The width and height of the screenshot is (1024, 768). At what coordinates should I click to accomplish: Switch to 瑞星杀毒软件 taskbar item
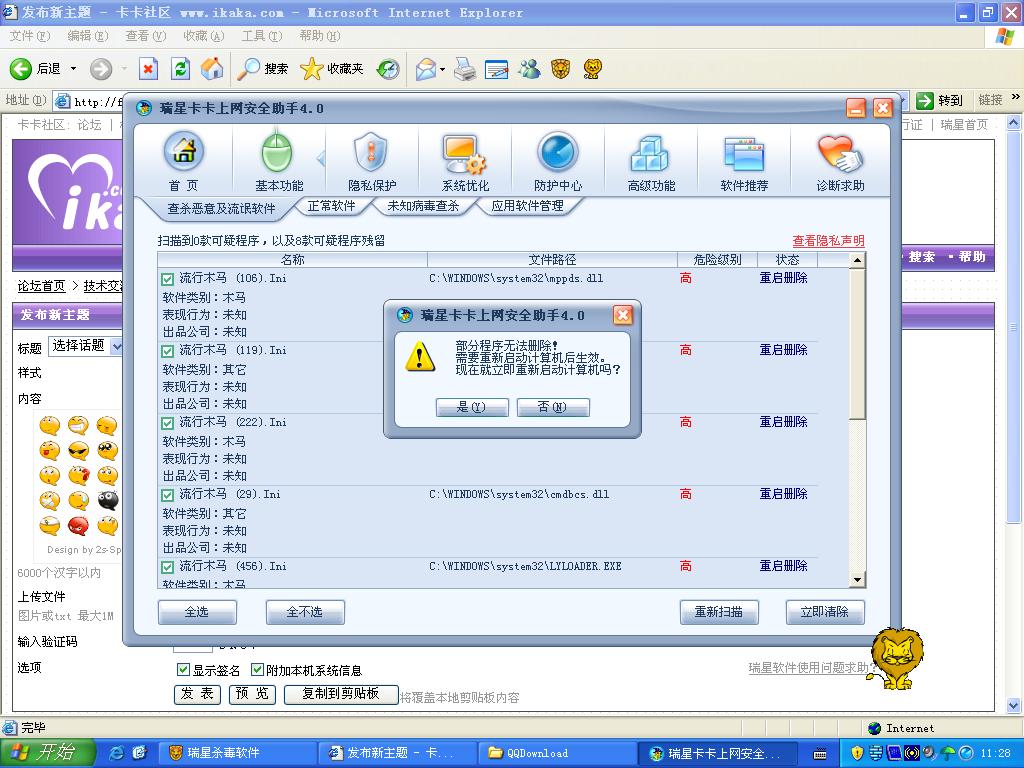click(238, 753)
